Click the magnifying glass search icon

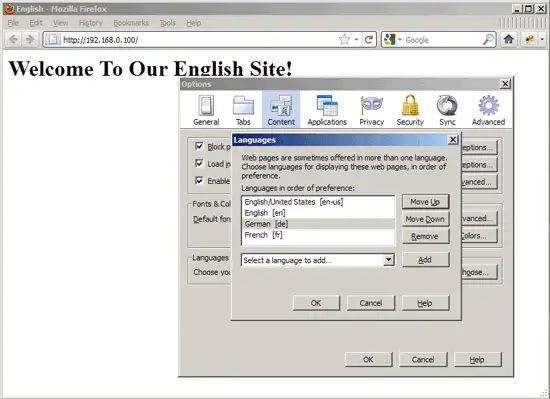click(x=488, y=40)
